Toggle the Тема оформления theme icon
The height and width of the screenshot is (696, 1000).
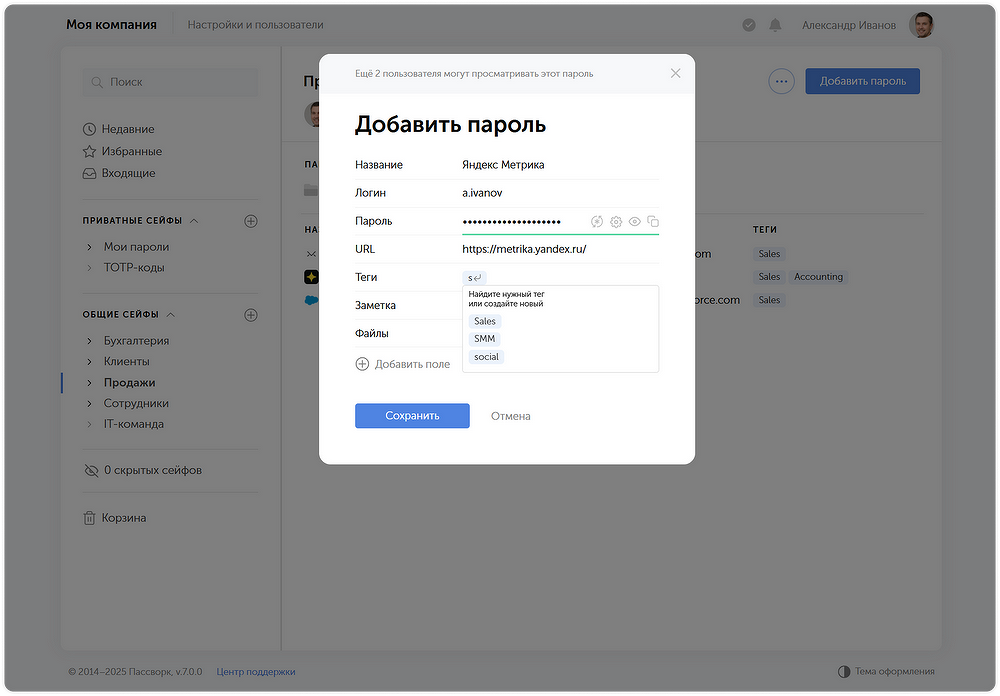pyautogui.click(x=844, y=671)
